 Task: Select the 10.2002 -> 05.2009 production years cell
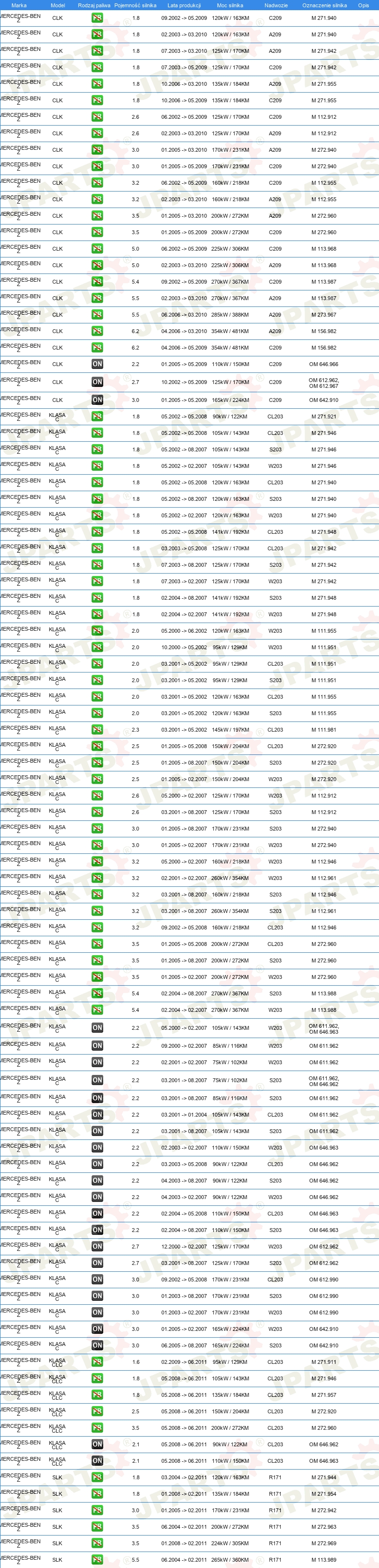coord(184,382)
